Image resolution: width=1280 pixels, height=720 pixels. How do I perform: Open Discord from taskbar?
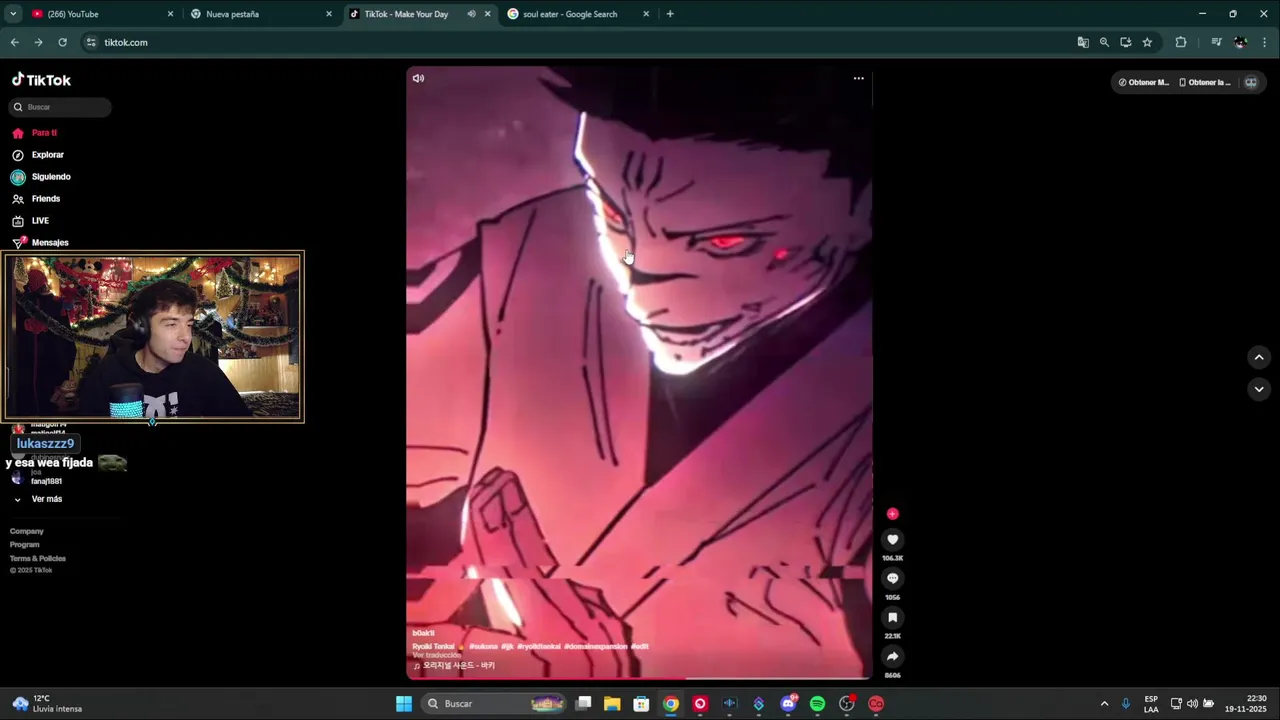pyautogui.click(x=788, y=704)
